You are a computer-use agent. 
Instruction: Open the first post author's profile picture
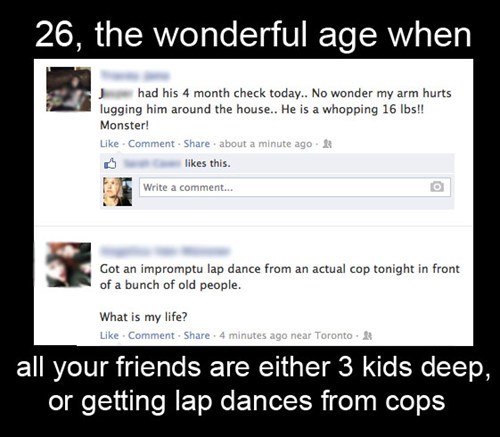point(68,89)
